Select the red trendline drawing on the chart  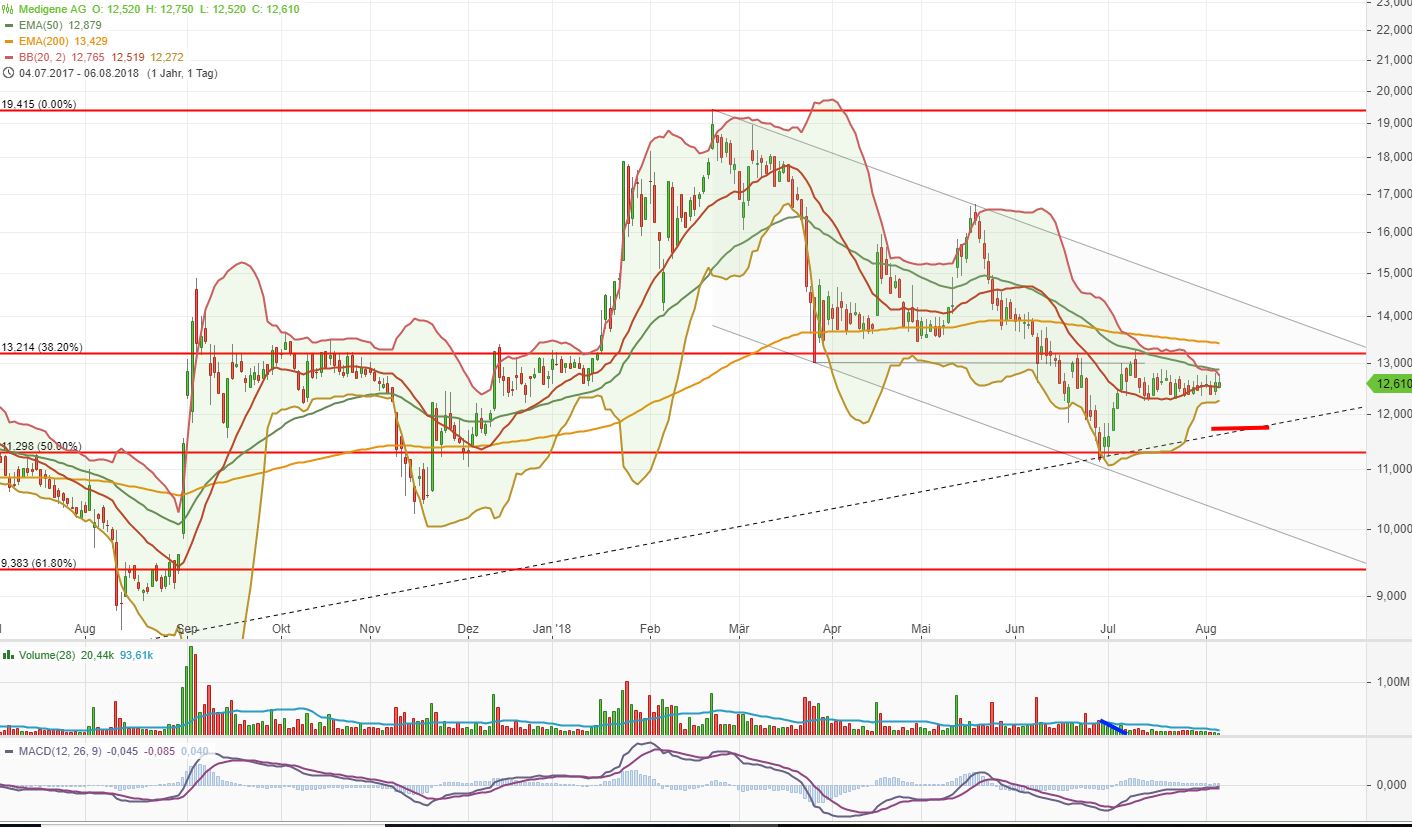(1239, 427)
